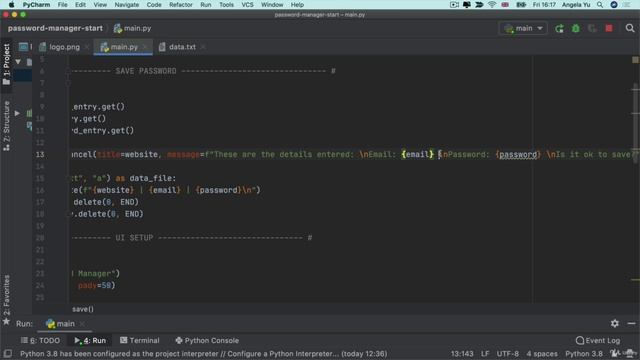
Task: Open the Code menu
Action: pyautogui.click(x=154, y=4)
